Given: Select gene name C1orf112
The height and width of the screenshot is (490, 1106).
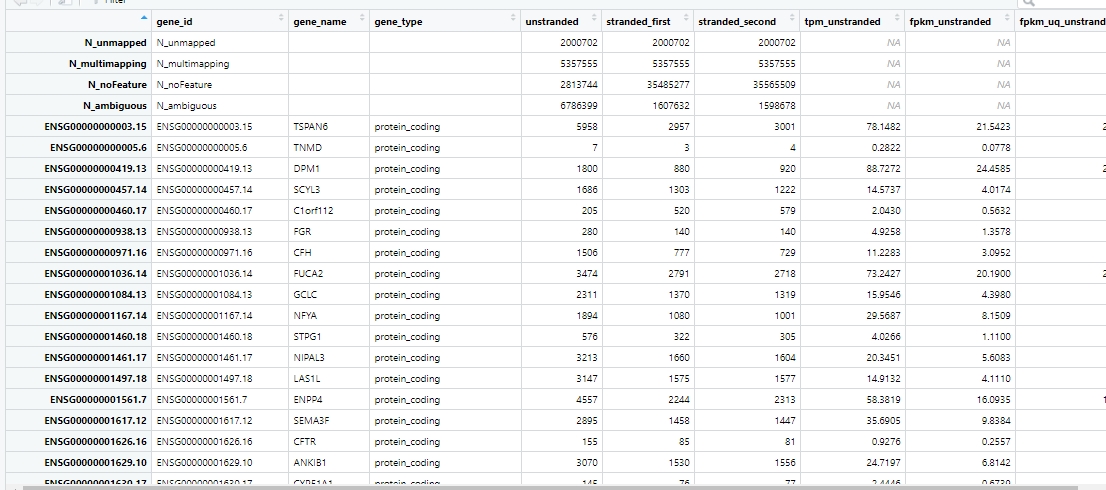Looking at the screenshot, I should coord(312,211).
